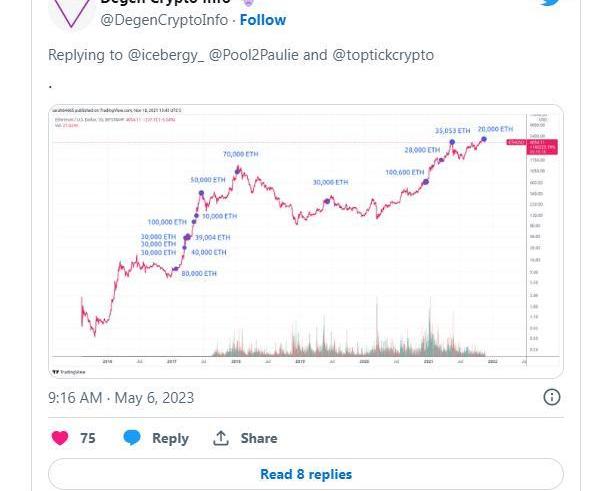Open the @Pool2Paulie mention
Viewport: 596px width, 491px height.
253,55
